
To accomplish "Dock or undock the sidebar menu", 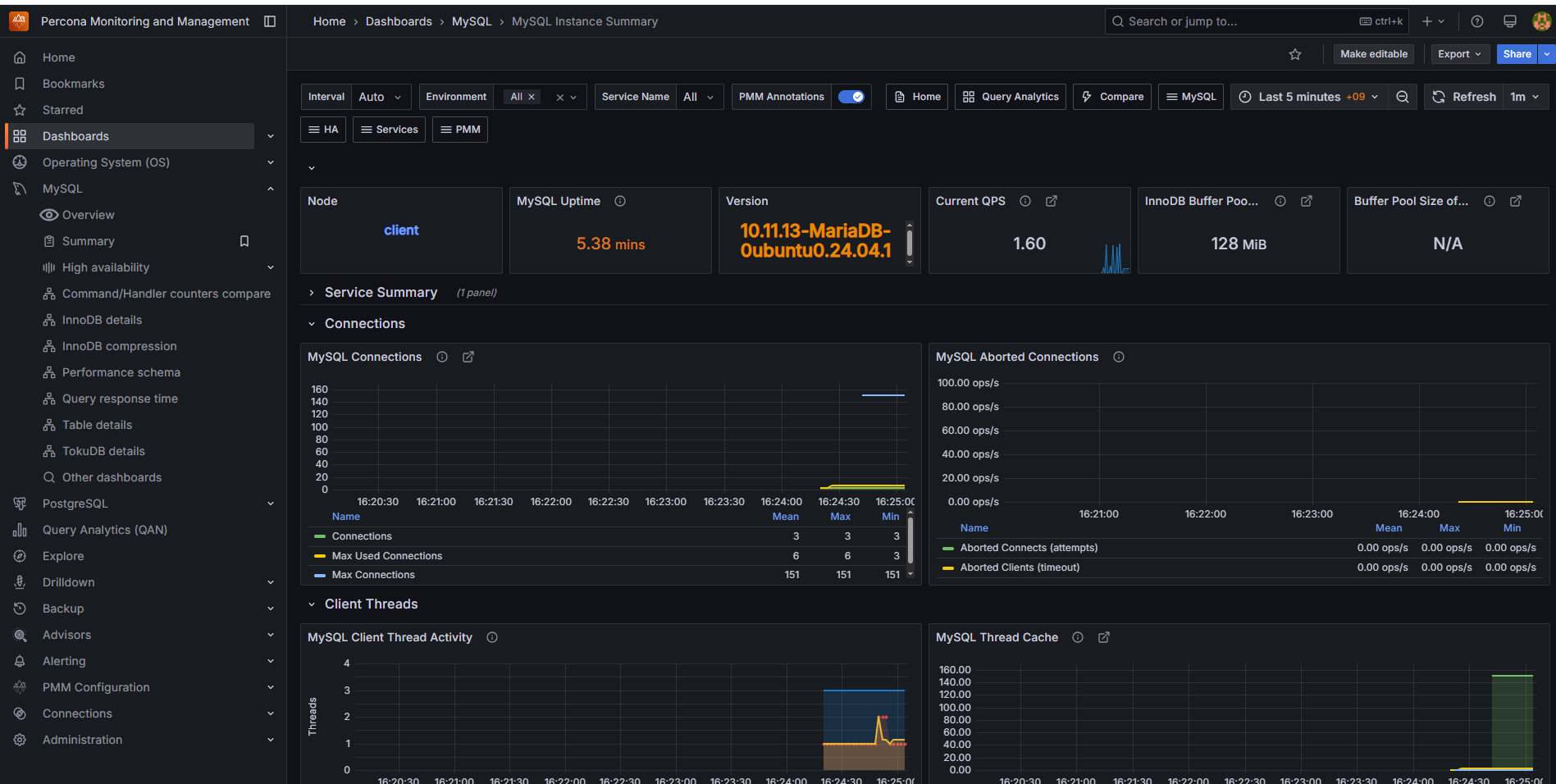I will [x=270, y=21].
